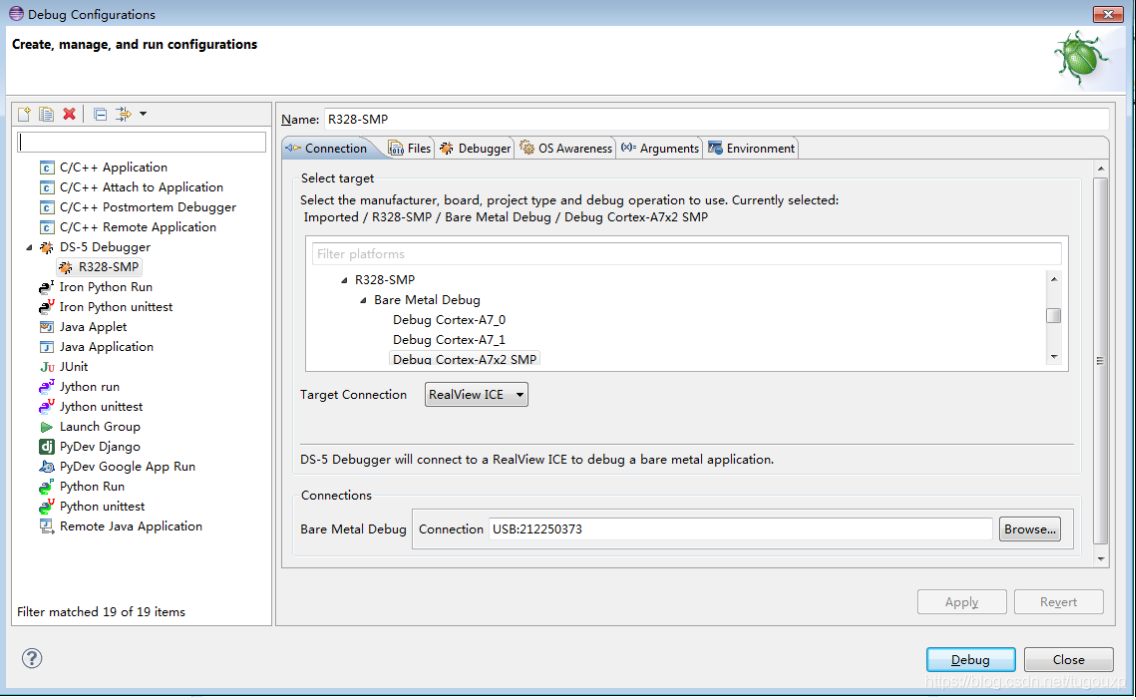Select the PyDev Google App Run entry
Viewport: 1136px width, 700px height.
[x=128, y=467]
